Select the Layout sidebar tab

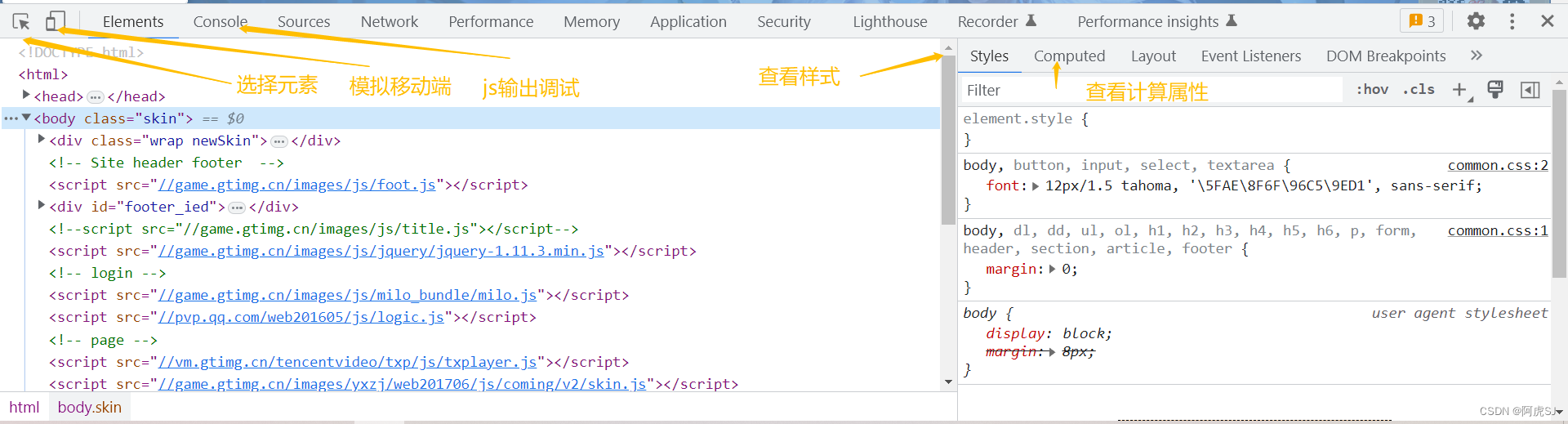click(x=1153, y=56)
